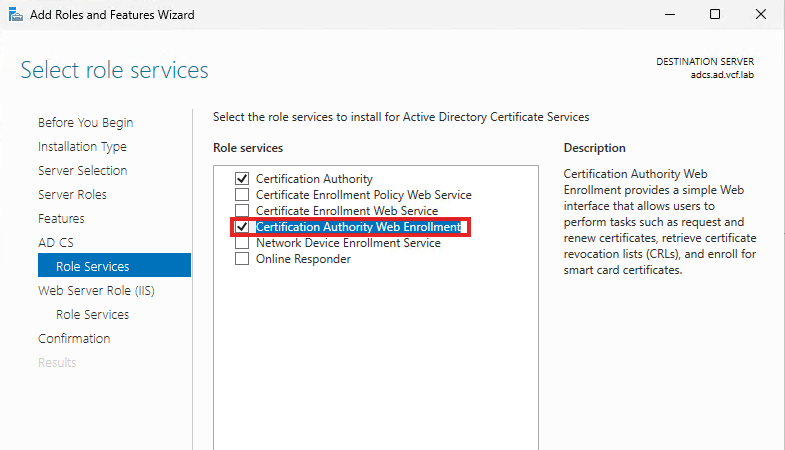Screen dimensions: 785x450
Task: Go to the Confirmation step
Action: (x=74, y=339)
